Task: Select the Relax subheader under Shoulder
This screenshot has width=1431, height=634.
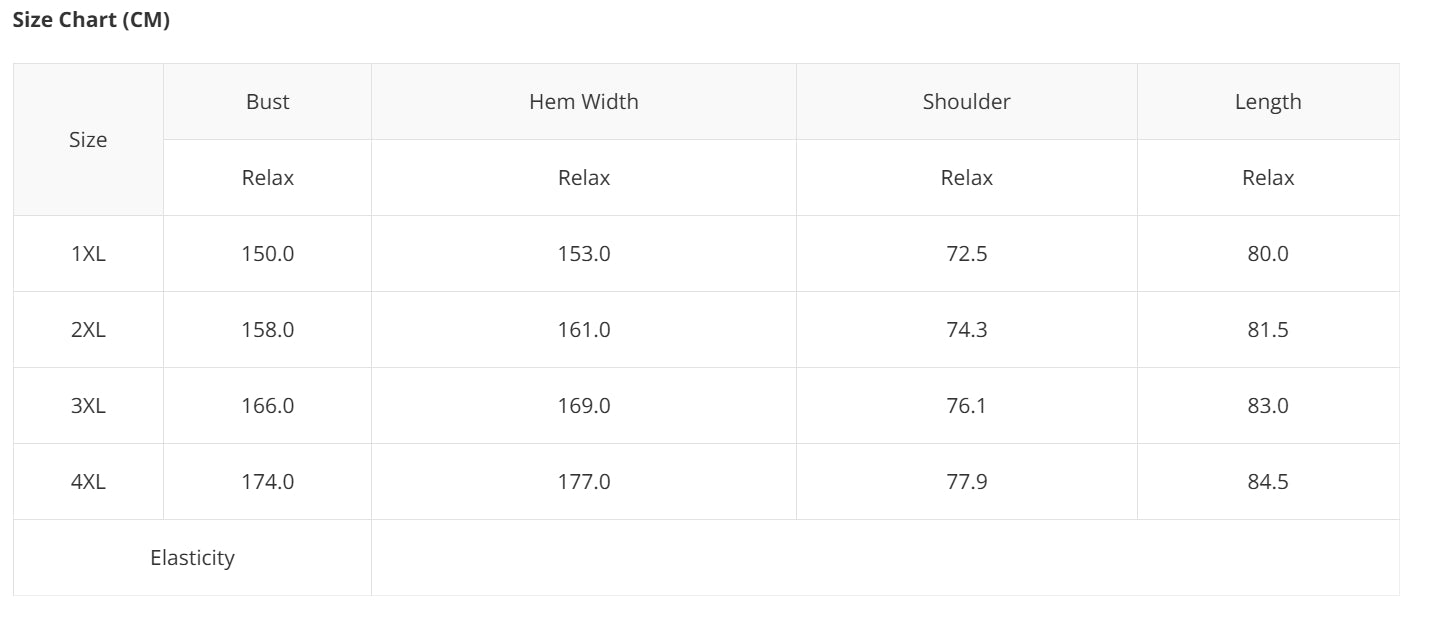Action: [x=966, y=178]
